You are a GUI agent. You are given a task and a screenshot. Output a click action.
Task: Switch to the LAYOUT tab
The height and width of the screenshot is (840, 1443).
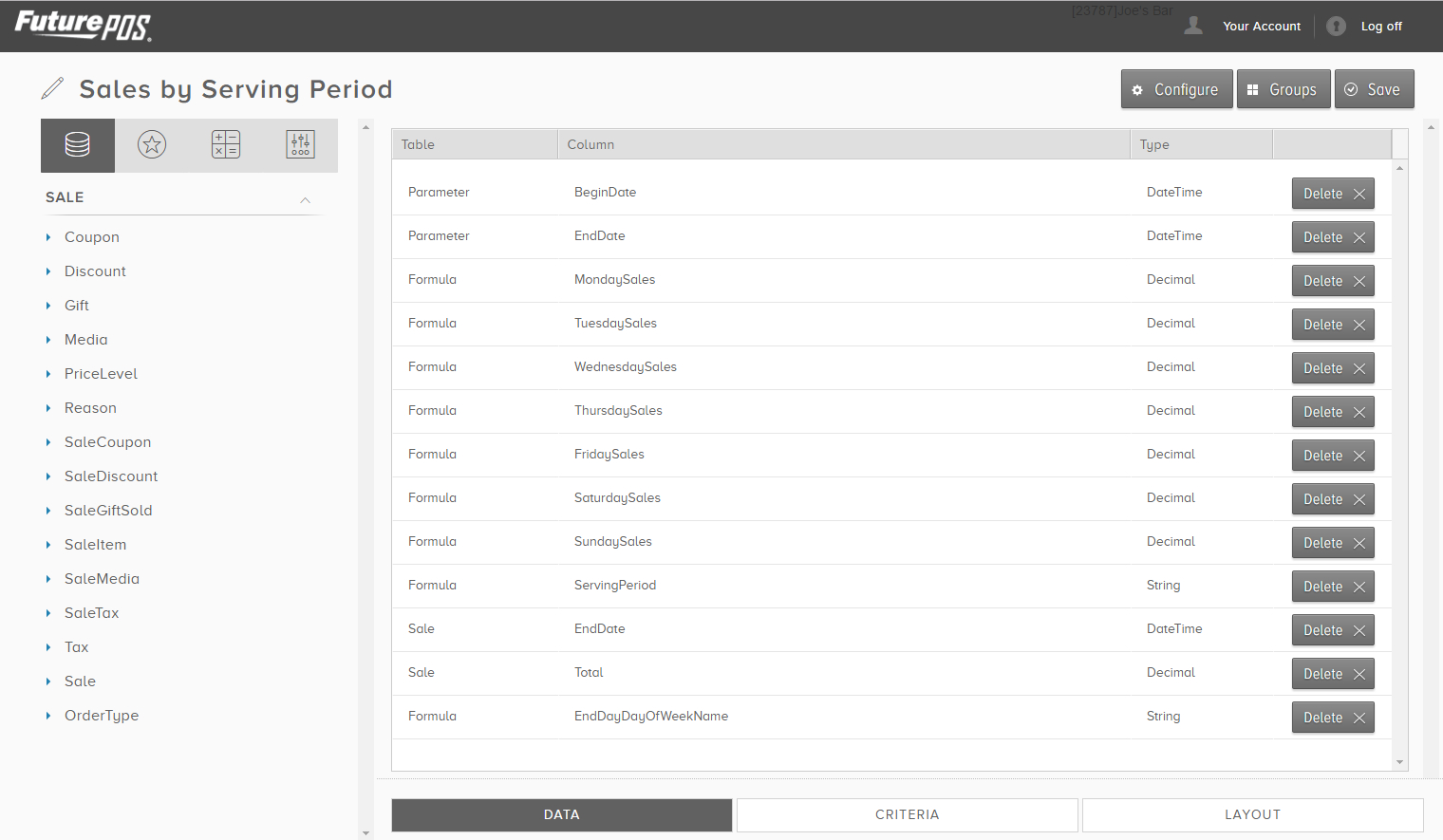(1252, 814)
